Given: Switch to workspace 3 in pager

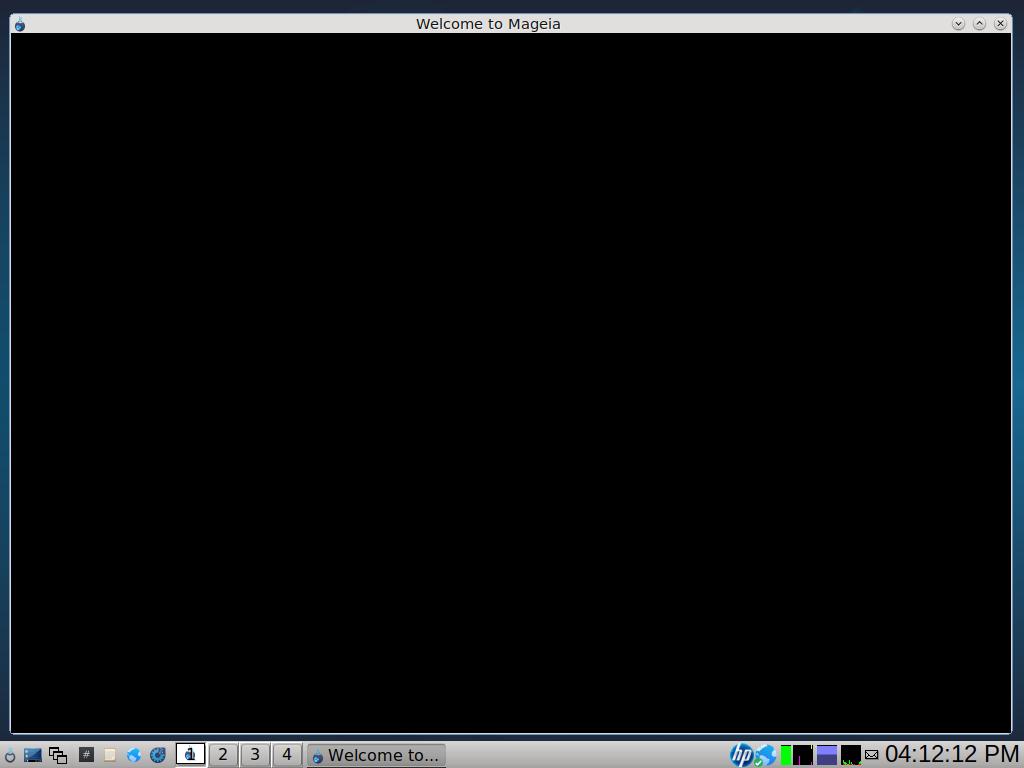Looking at the screenshot, I should 255,754.
